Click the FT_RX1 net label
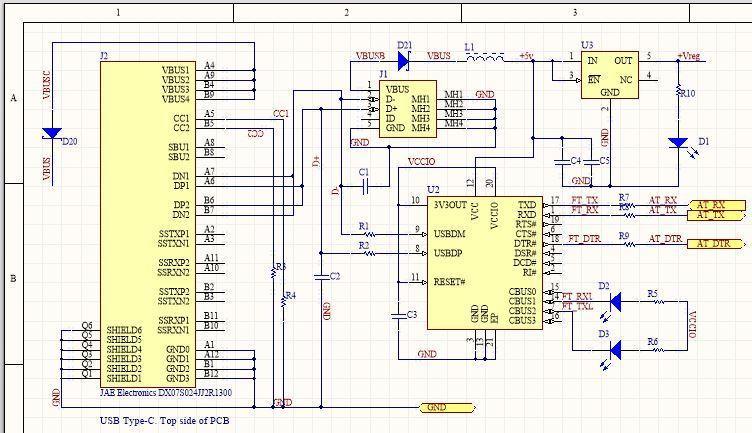 click(x=577, y=296)
